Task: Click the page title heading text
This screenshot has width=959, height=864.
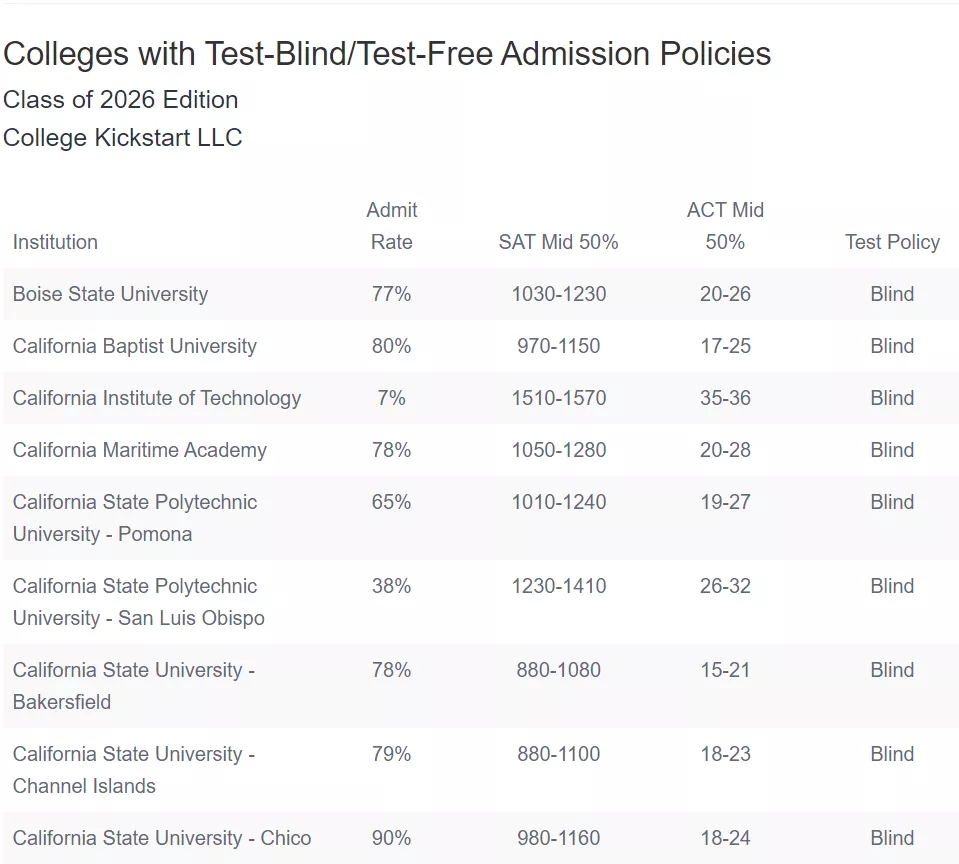Action: [x=387, y=54]
